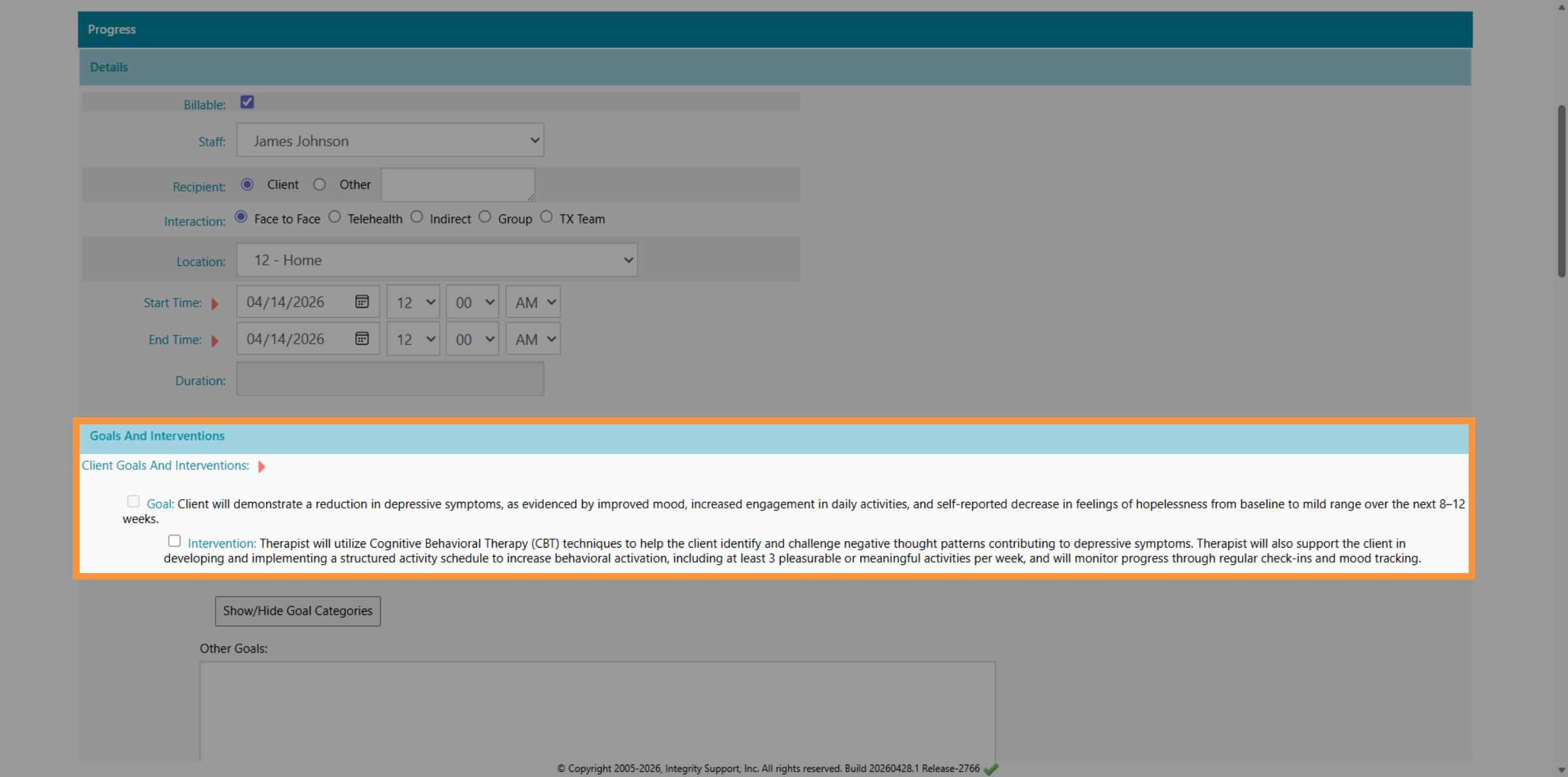Click the page vertical scrollbar thumb
This screenshot has width=1568, height=777.
coord(1561,191)
